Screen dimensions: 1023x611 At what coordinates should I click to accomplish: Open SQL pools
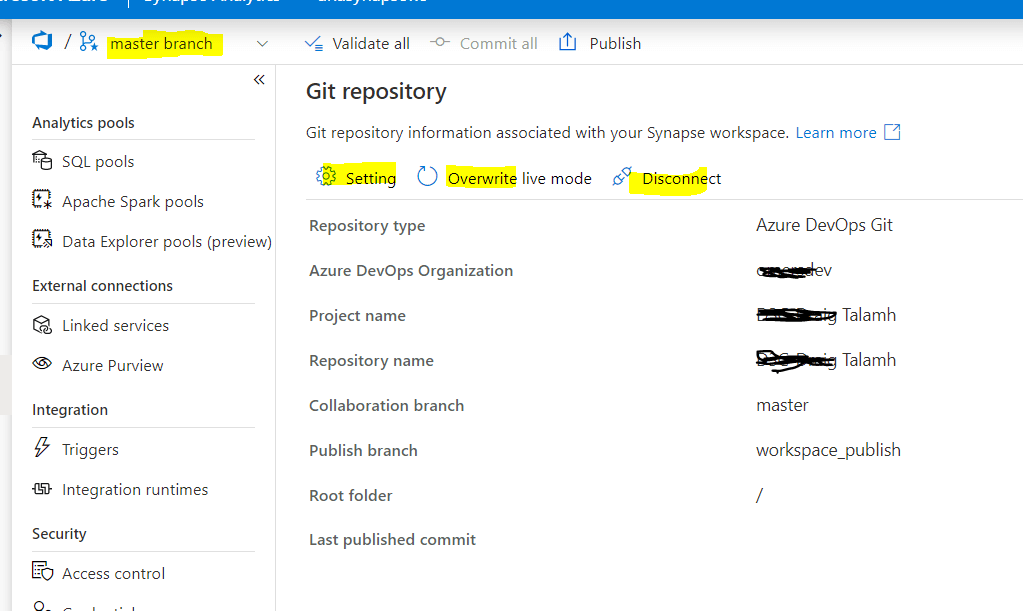(98, 162)
